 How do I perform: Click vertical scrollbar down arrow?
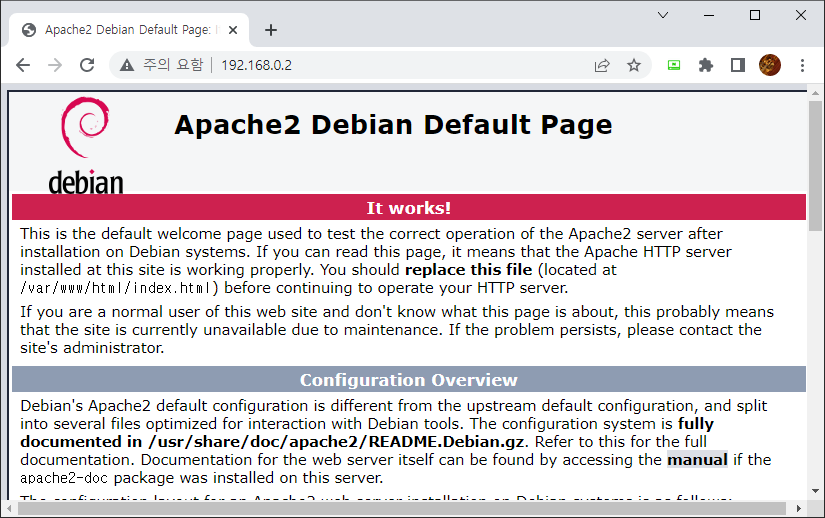point(816,491)
